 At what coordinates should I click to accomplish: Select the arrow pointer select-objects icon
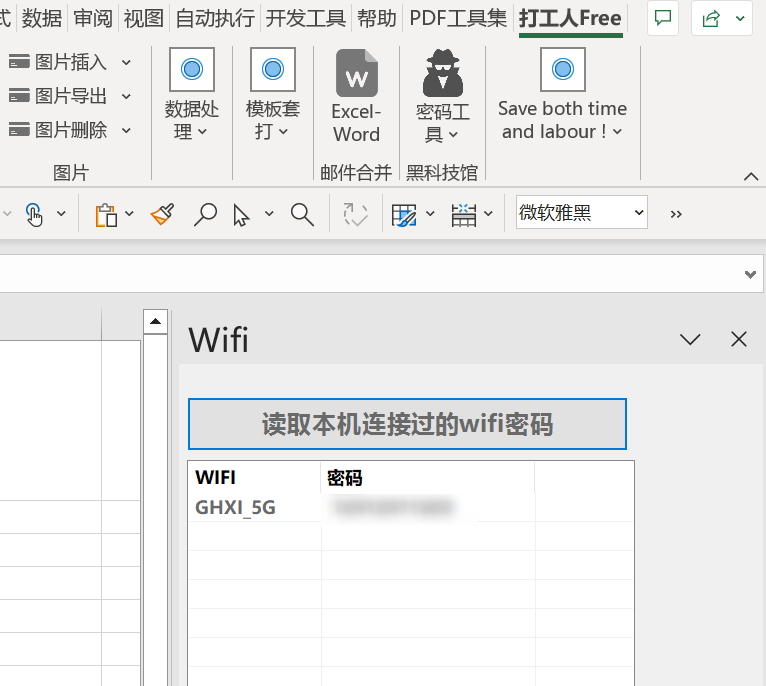[x=241, y=214]
